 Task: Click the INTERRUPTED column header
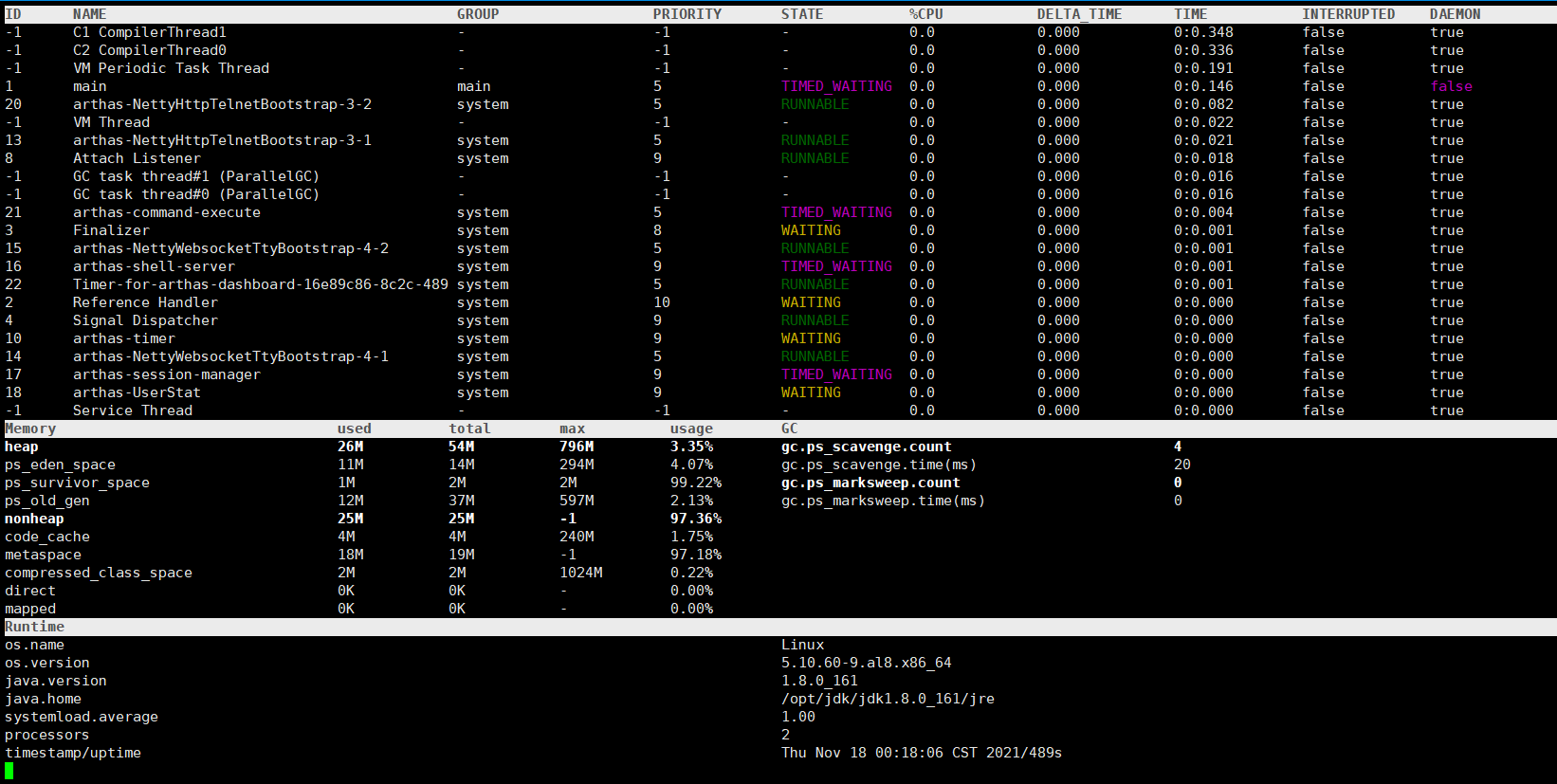[1348, 14]
